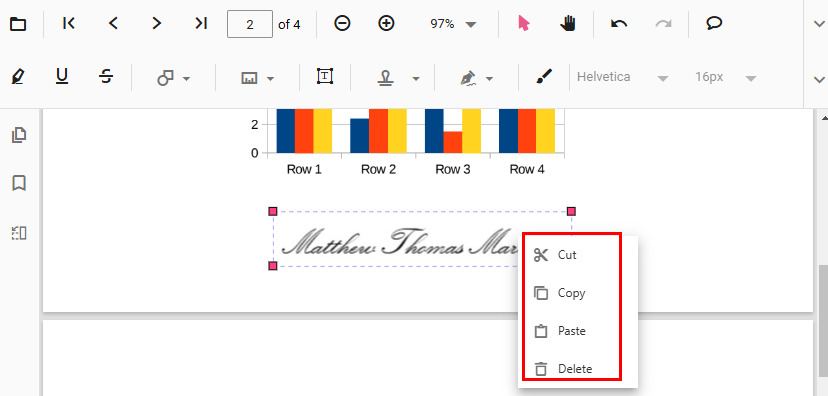Click the Row 4 chart label
828x396 pixels.
click(527, 169)
